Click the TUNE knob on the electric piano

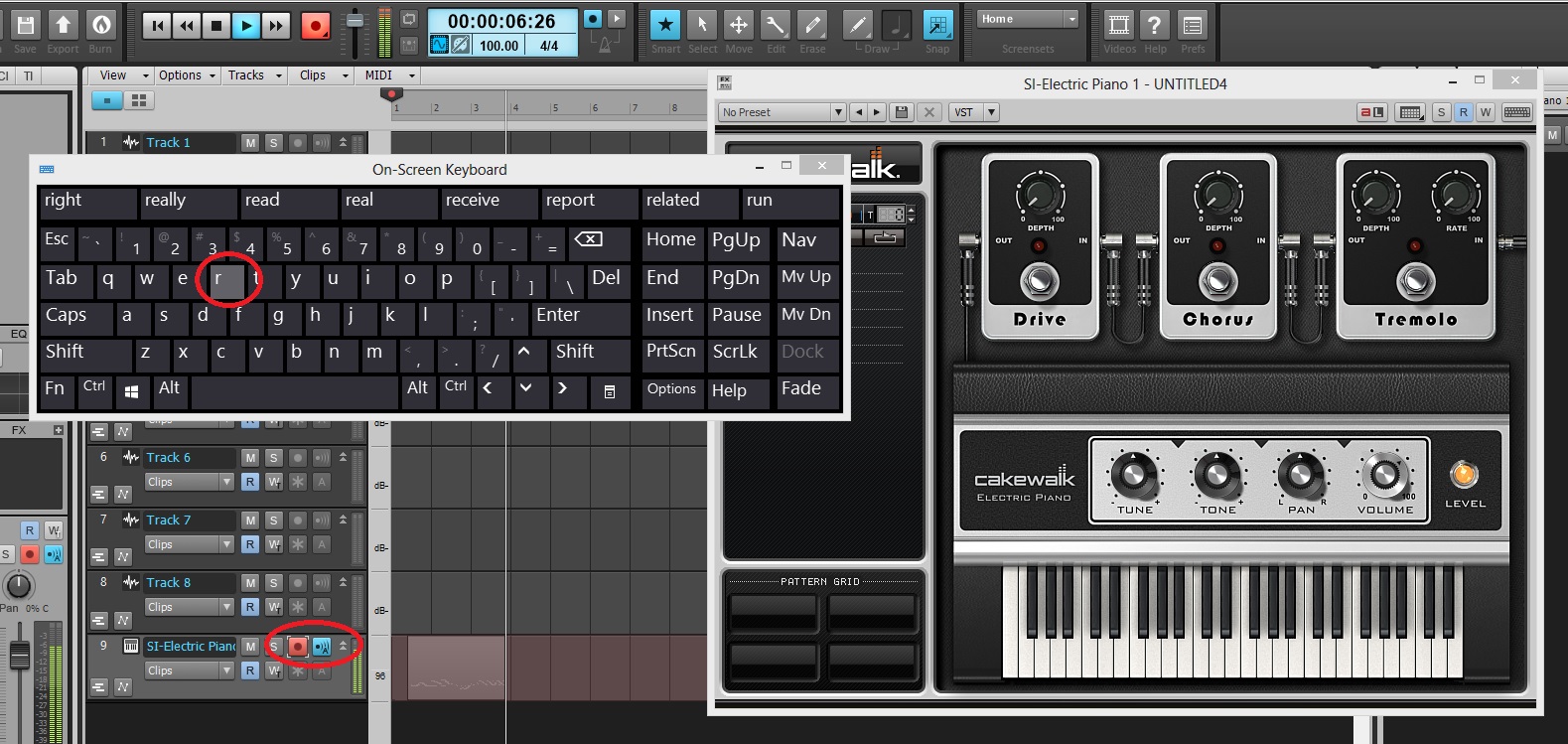point(1134,474)
